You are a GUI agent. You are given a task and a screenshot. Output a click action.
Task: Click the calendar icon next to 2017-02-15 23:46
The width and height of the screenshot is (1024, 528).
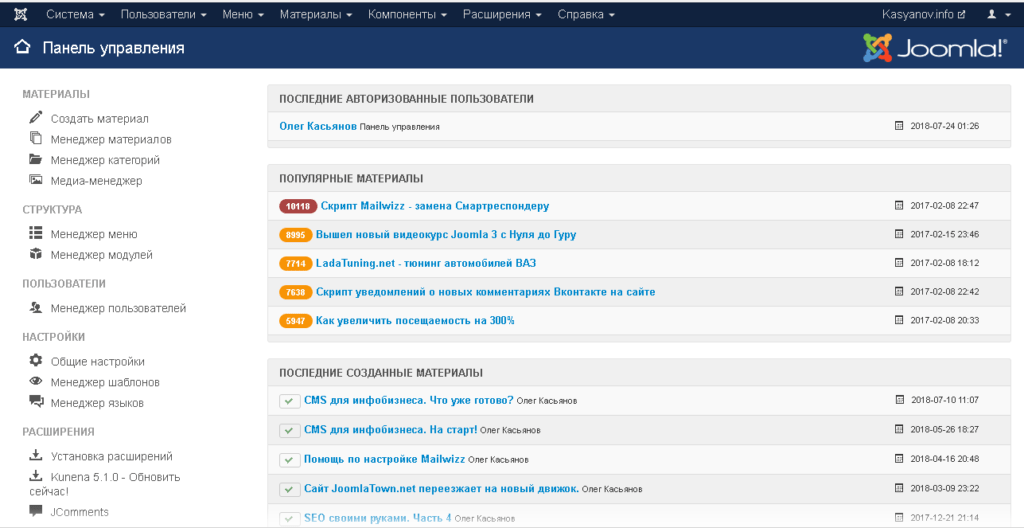[x=899, y=234]
